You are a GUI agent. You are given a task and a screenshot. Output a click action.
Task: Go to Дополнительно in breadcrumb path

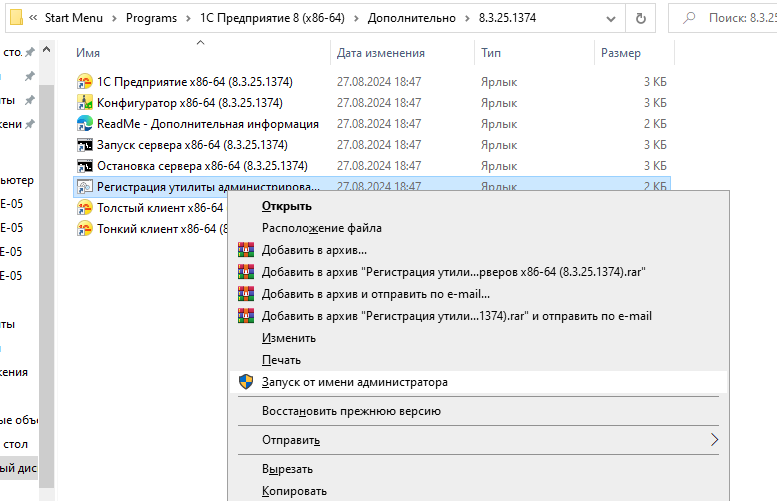pos(411,18)
